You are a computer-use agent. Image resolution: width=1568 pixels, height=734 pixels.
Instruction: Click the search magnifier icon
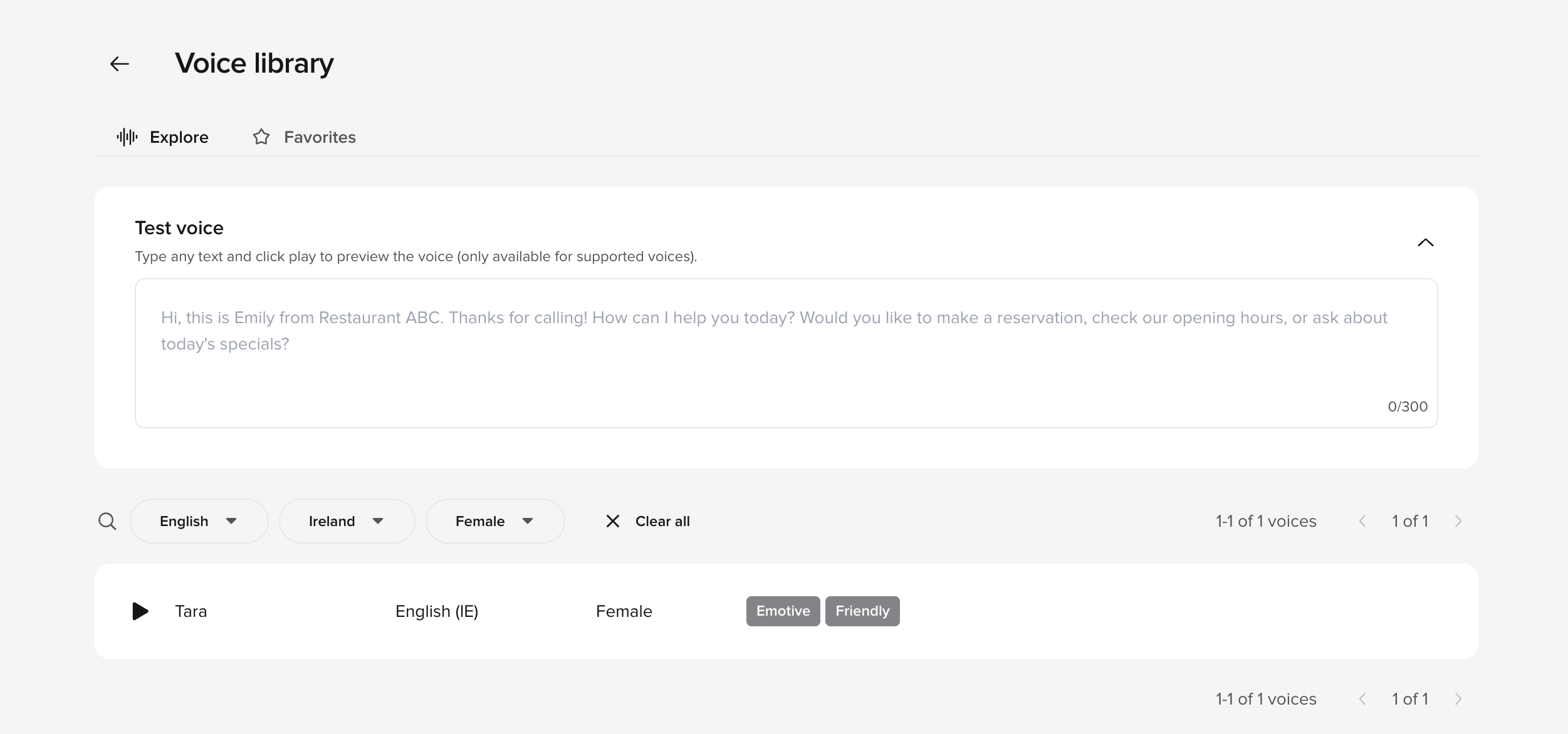[x=107, y=521]
